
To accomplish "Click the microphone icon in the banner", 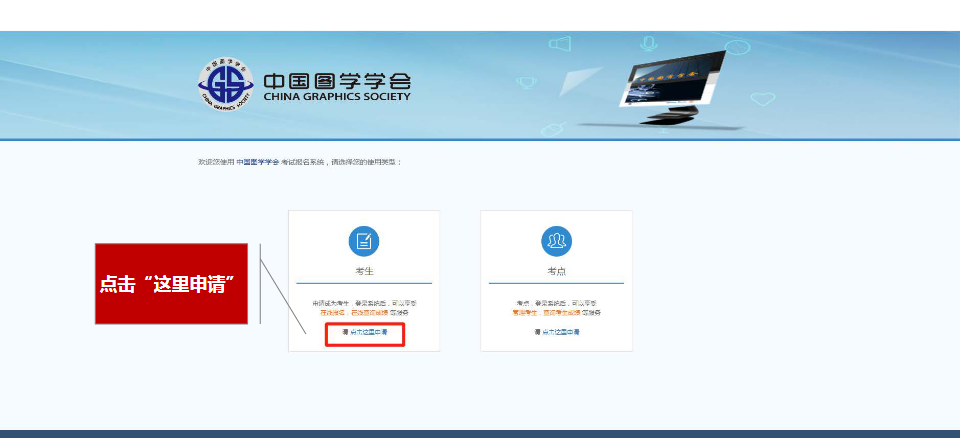I will pos(648,44).
